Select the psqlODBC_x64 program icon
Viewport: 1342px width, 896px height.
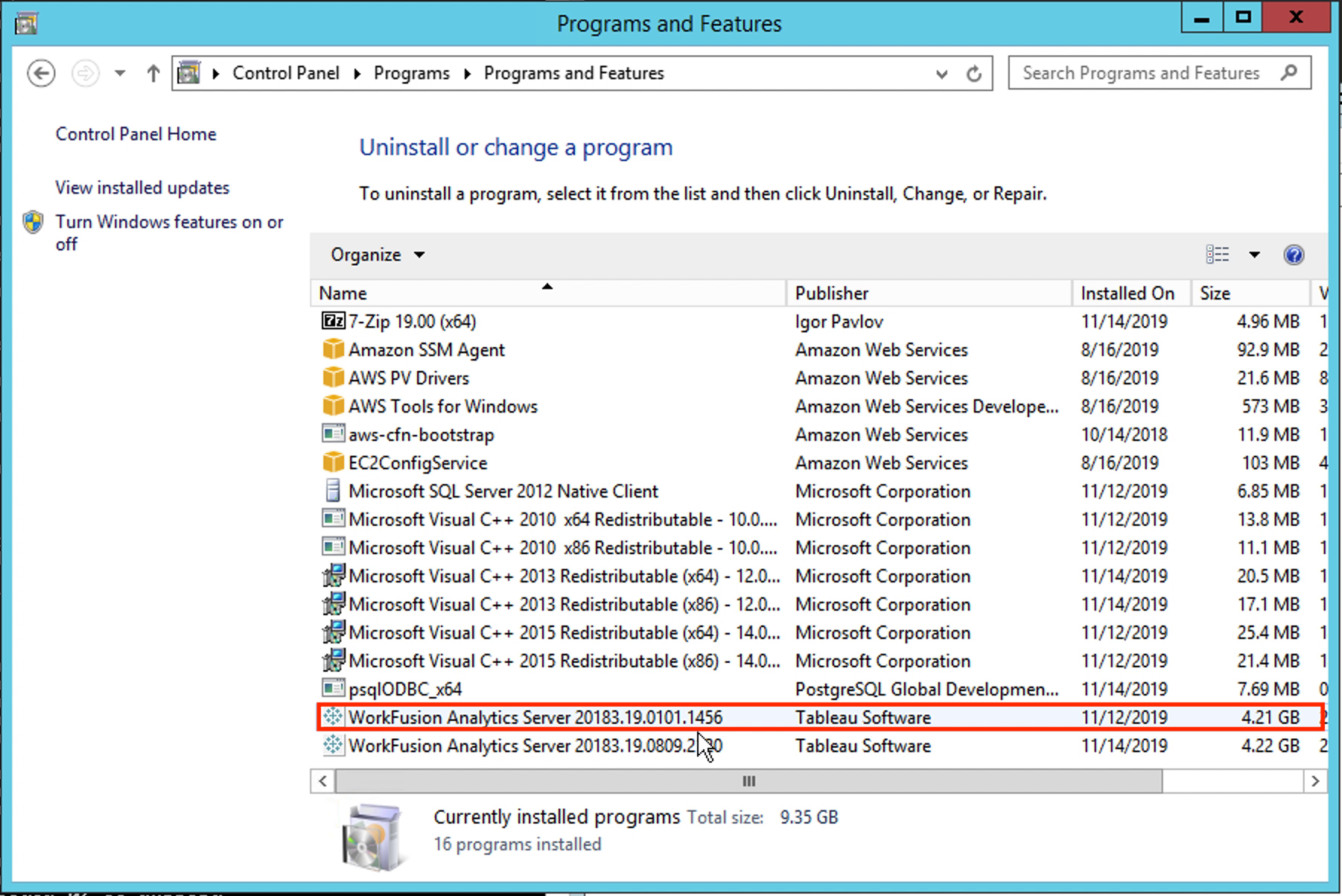click(x=333, y=689)
